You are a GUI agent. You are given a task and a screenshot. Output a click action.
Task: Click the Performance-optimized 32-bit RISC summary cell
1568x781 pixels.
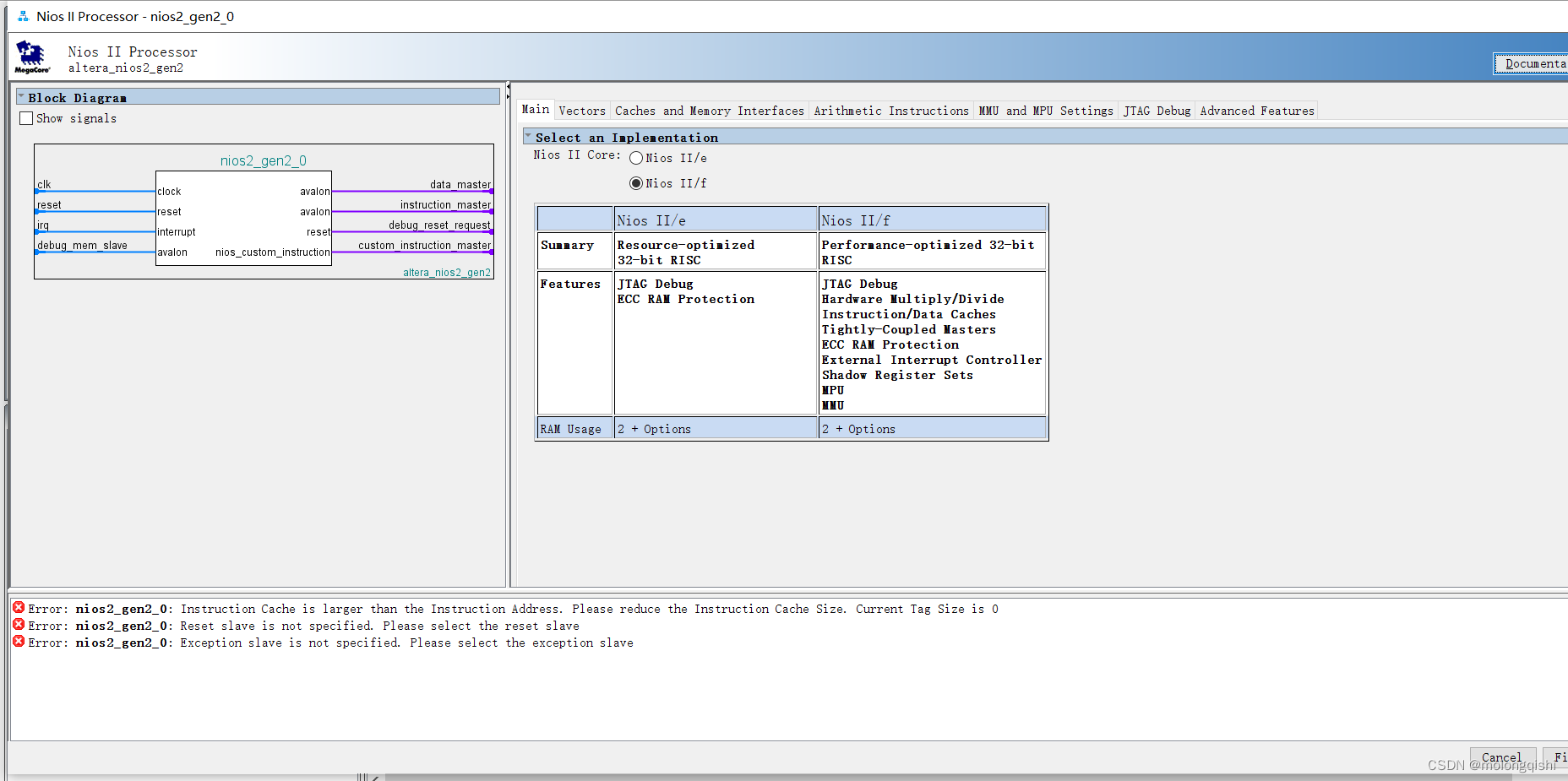933,252
